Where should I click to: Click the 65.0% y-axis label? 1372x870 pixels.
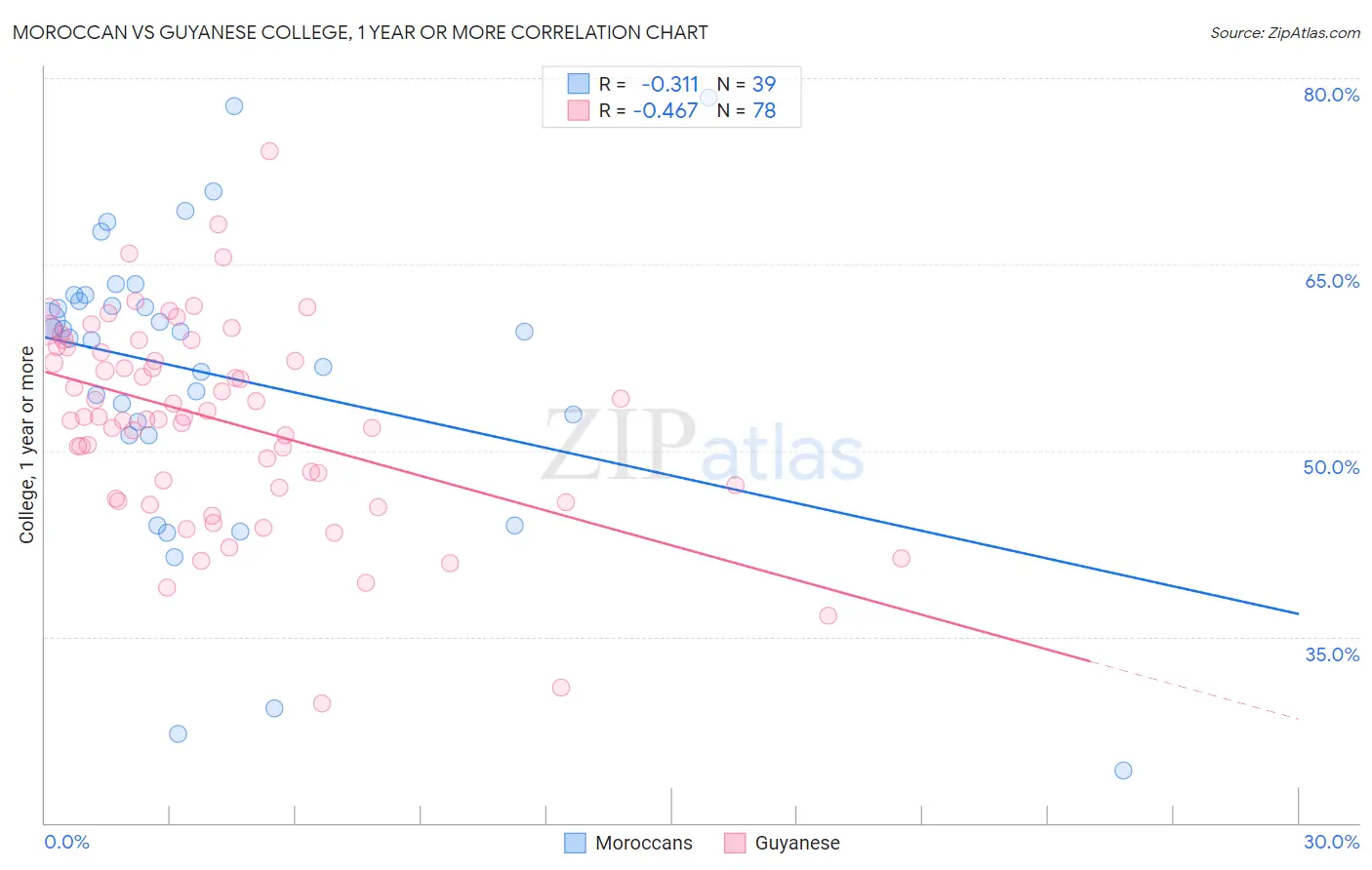point(1332,281)
